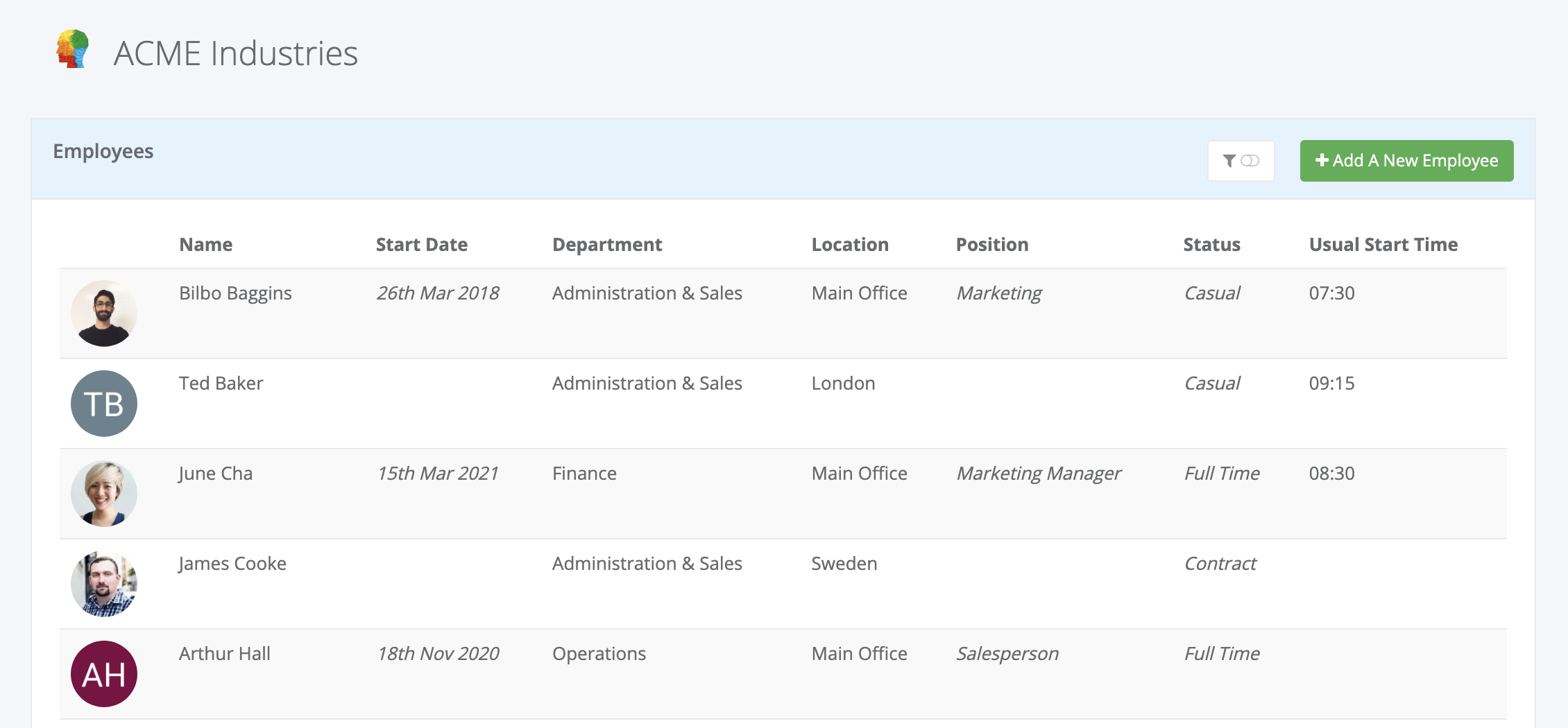The width and height of the screenshot is (1568, 728).
Task: Sort by Usual Start Time column header
Action: (1383, 245)
